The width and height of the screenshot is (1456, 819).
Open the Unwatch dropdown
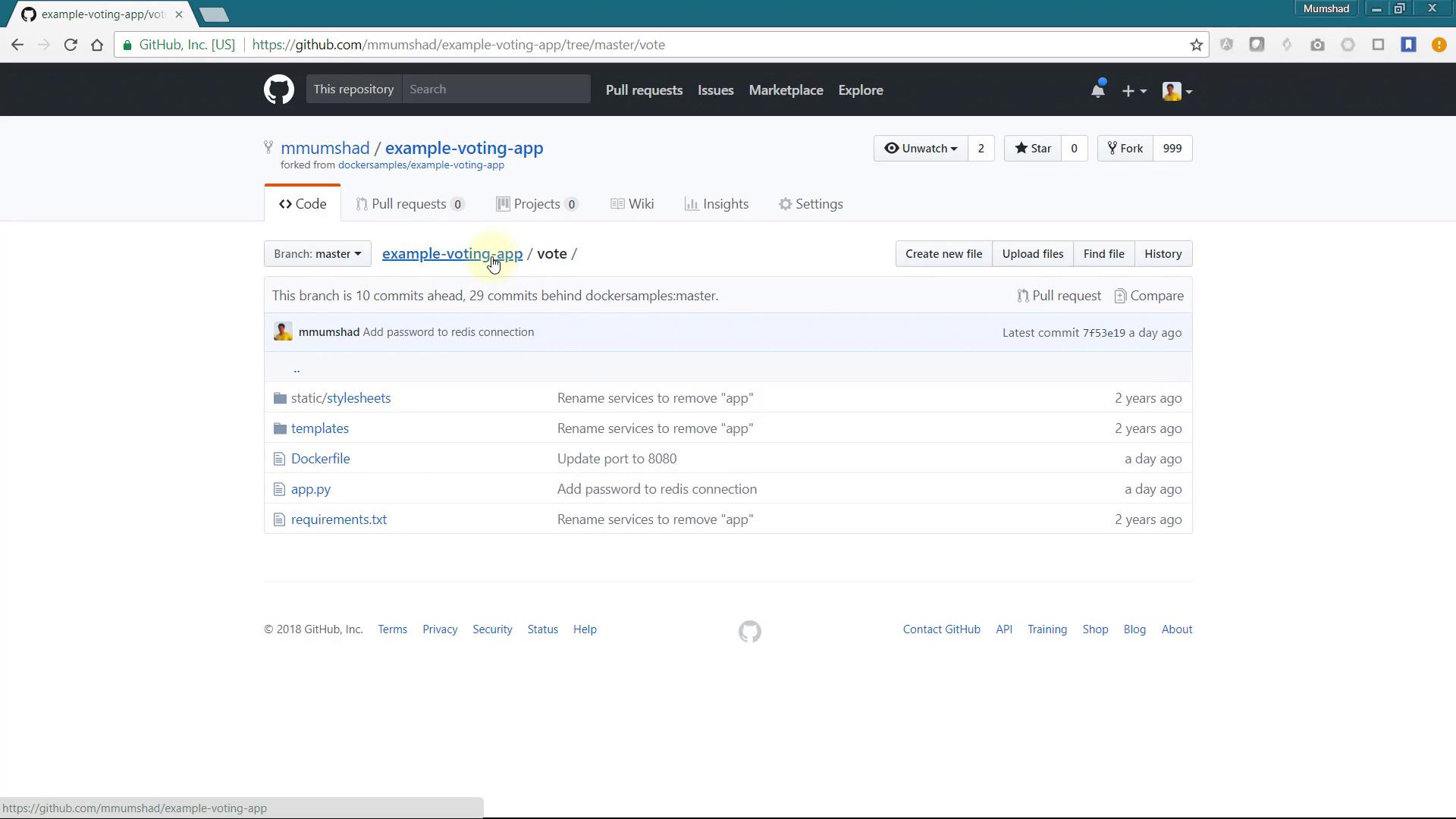(x=921, y=149)
